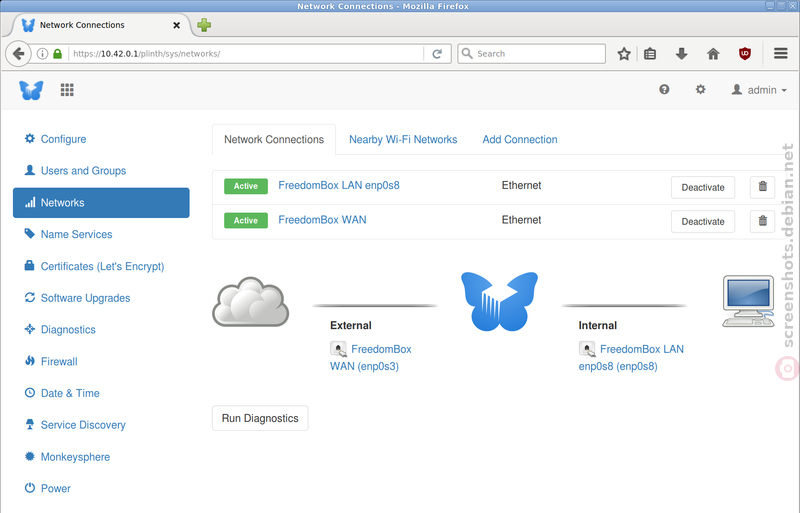Select the Network Connections tab
This screenshot has height=513, width=800.
274,139
